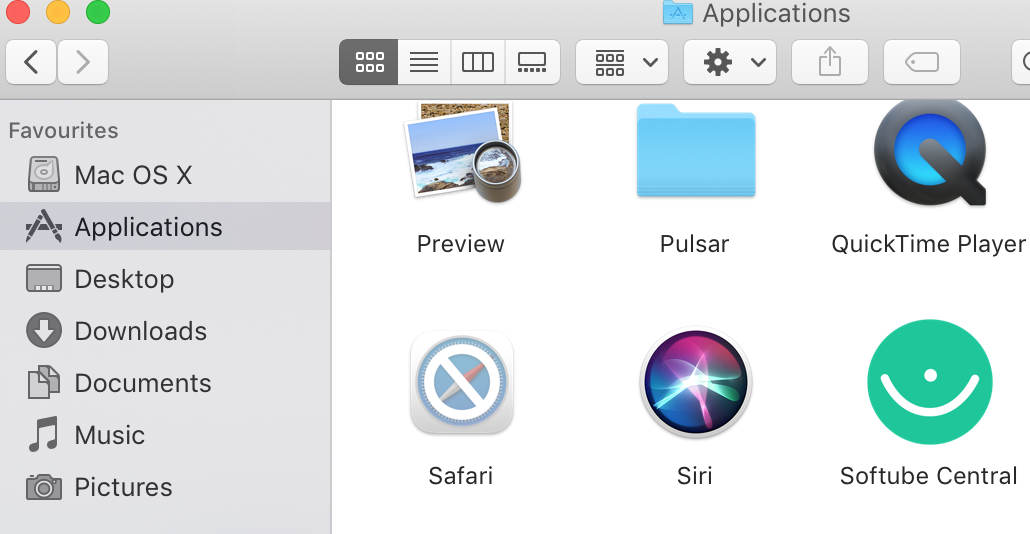Select the Safari app icon

point(462,382)
